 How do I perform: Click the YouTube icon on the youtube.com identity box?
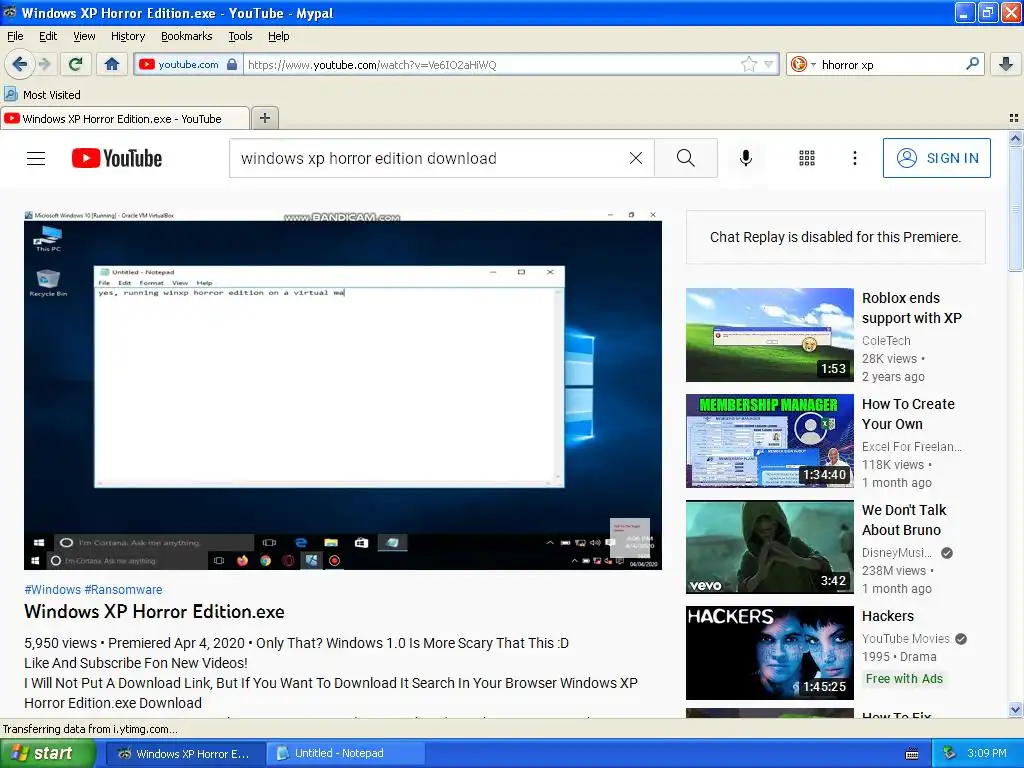(x=146, y=64)
